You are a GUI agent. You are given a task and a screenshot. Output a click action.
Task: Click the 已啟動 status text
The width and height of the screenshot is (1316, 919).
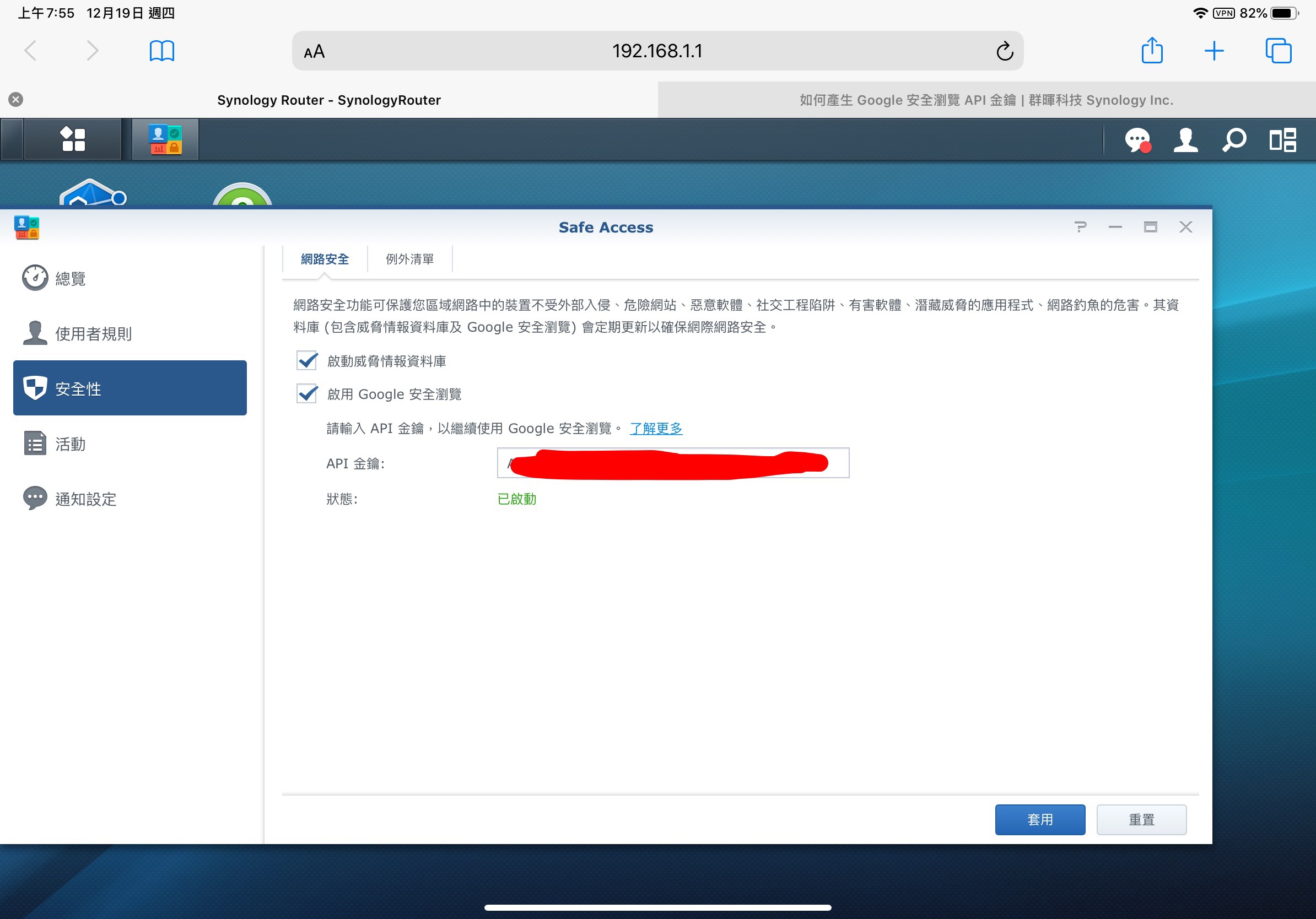517,499
